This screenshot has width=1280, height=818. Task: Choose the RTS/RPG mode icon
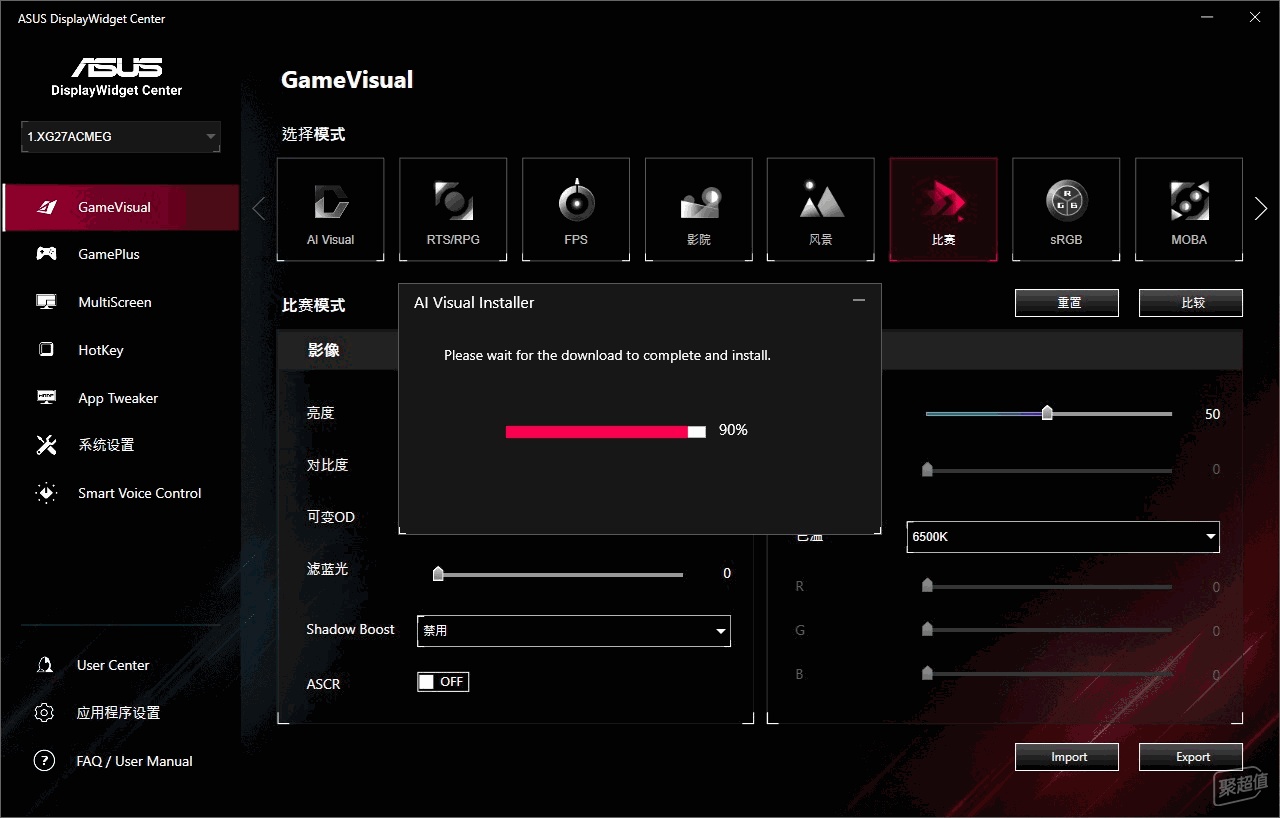453,209
